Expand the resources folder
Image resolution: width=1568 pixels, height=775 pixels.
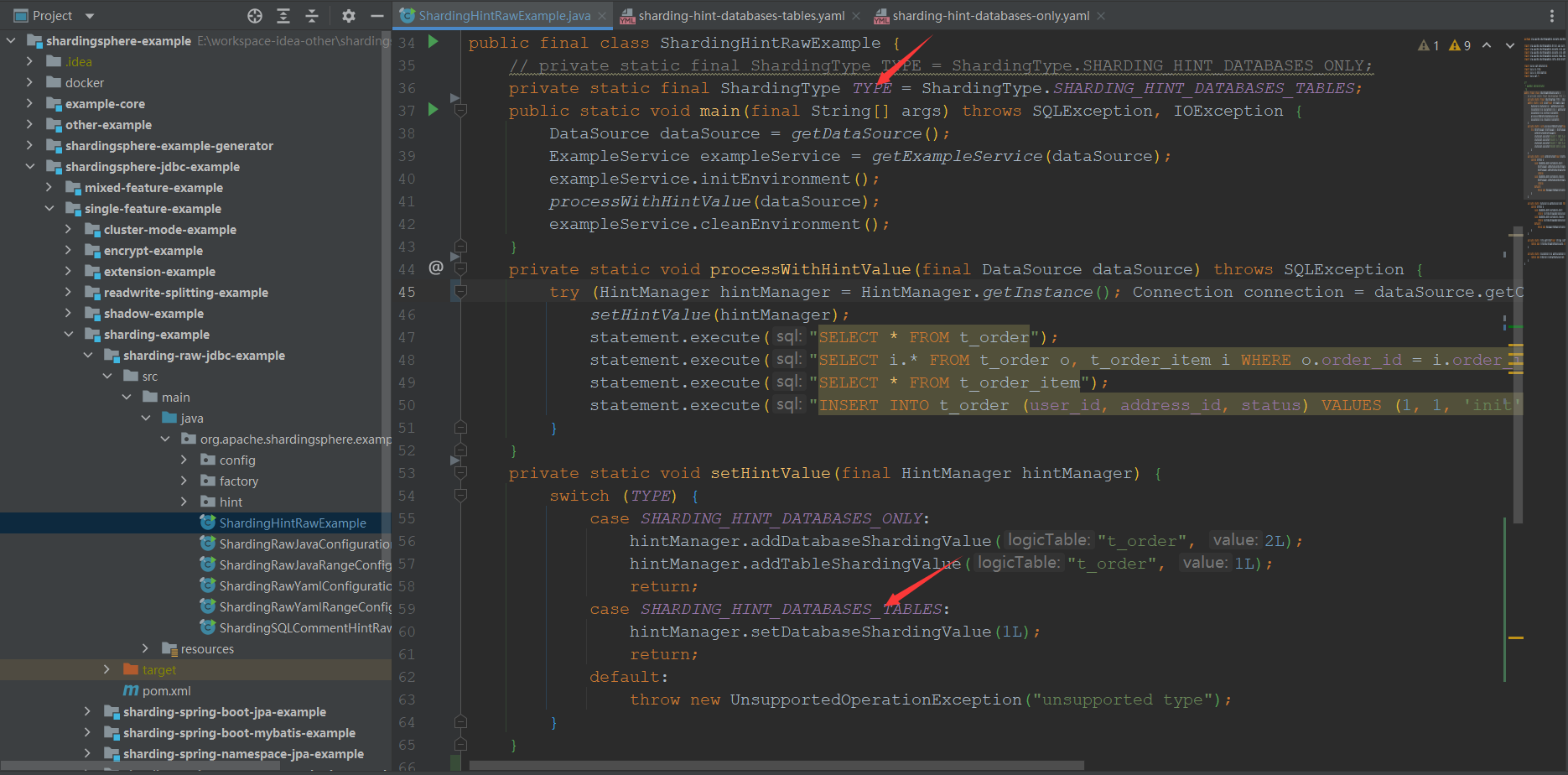click(x=145, y=648)
